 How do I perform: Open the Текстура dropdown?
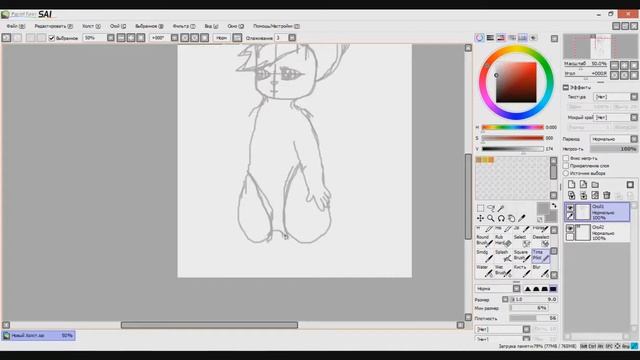[x=616, y=97]
